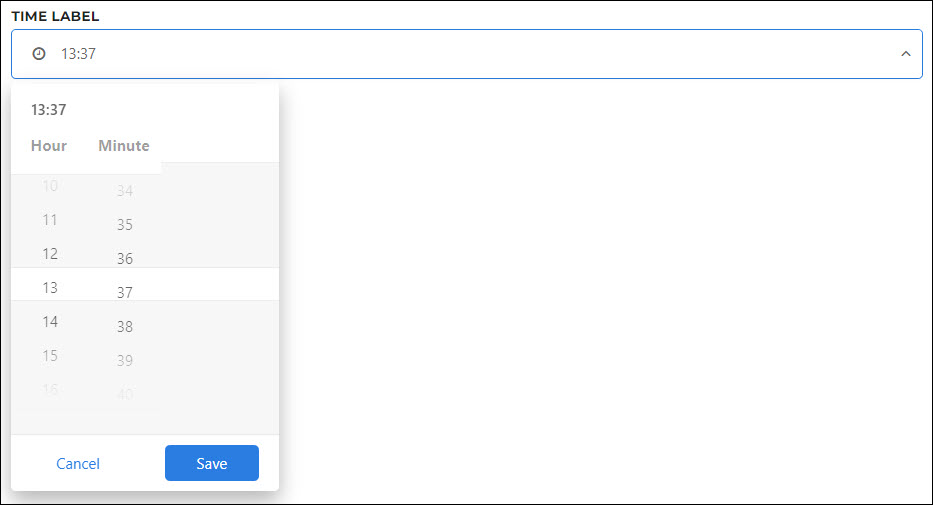933x505 pixels.
Task: Select hour 15 in the Hour column
Action: (50, 356)
